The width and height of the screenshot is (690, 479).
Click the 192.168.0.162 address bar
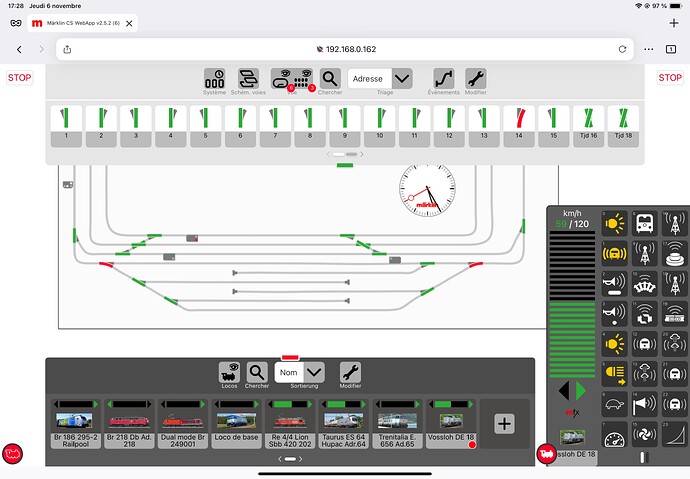(x=345, y=48)
